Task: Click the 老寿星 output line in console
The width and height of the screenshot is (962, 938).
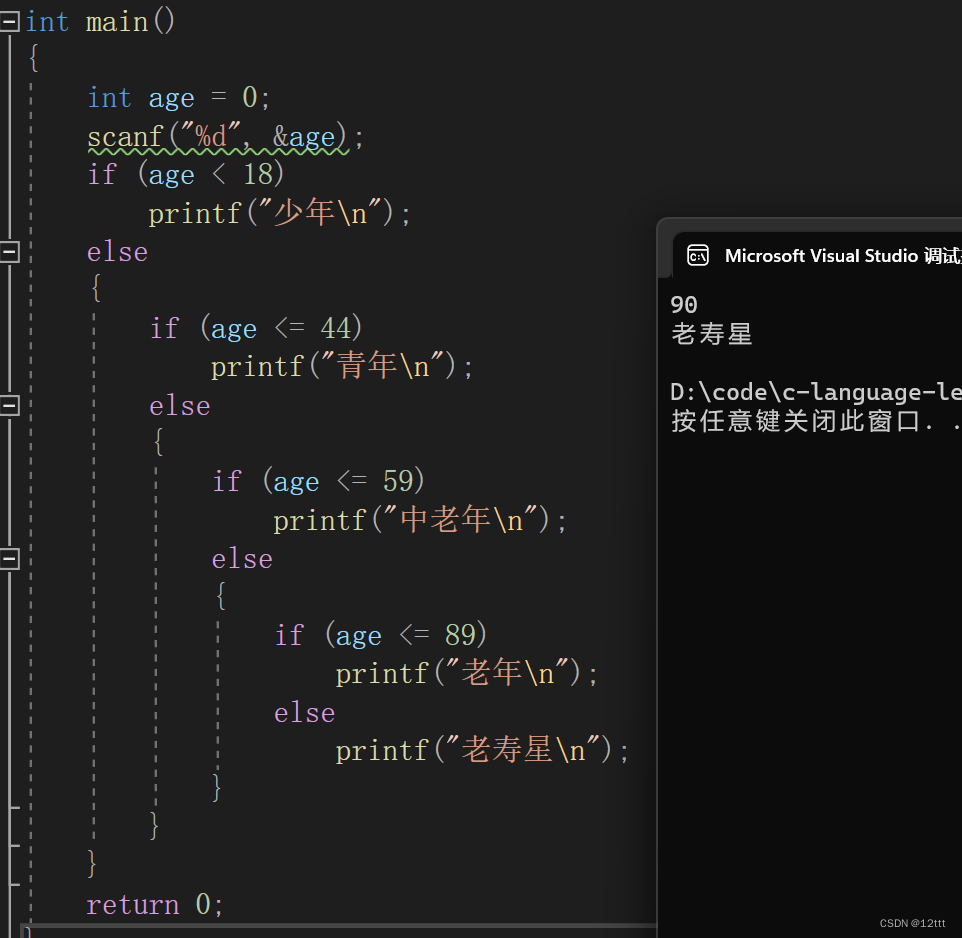Action: pos(712,334)
